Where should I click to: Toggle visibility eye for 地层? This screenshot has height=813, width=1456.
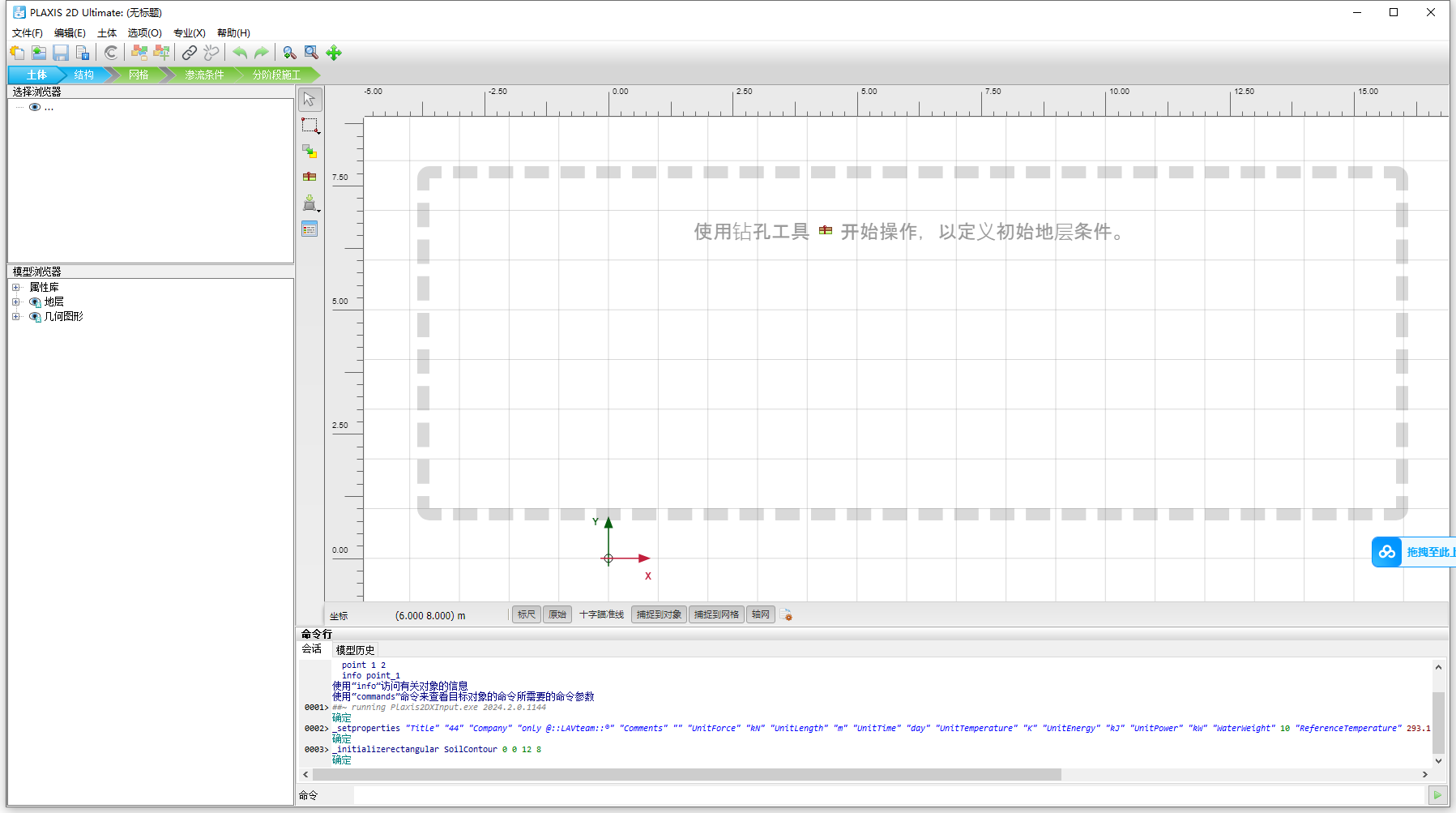click(x=35, y=302)
